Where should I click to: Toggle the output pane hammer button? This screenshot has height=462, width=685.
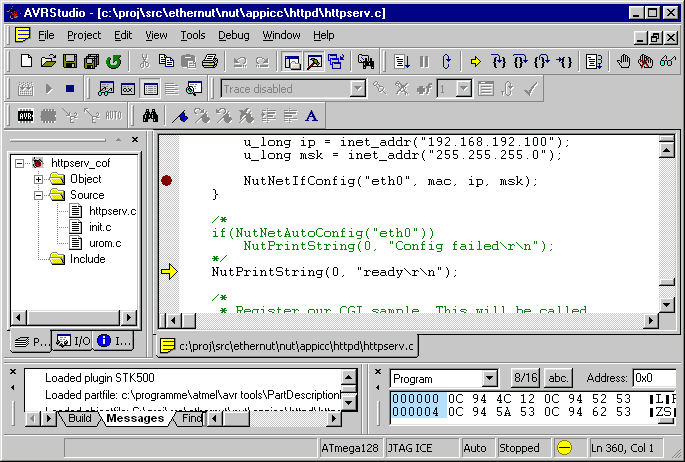point(314,62)
